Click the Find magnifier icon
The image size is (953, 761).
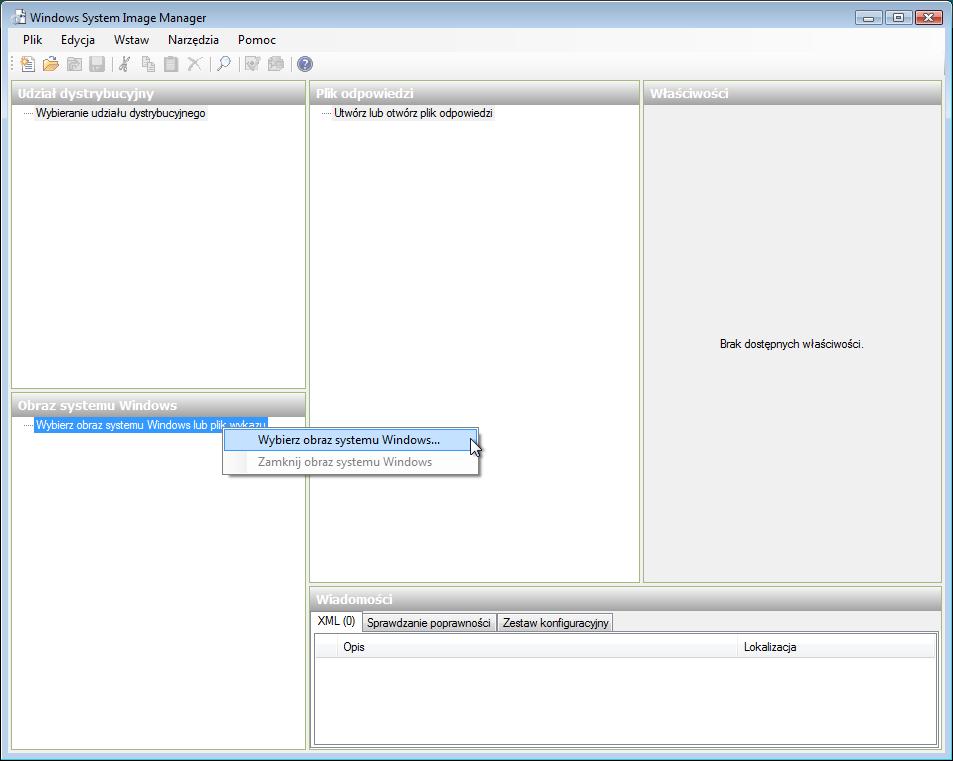click(x=224, y=64)
